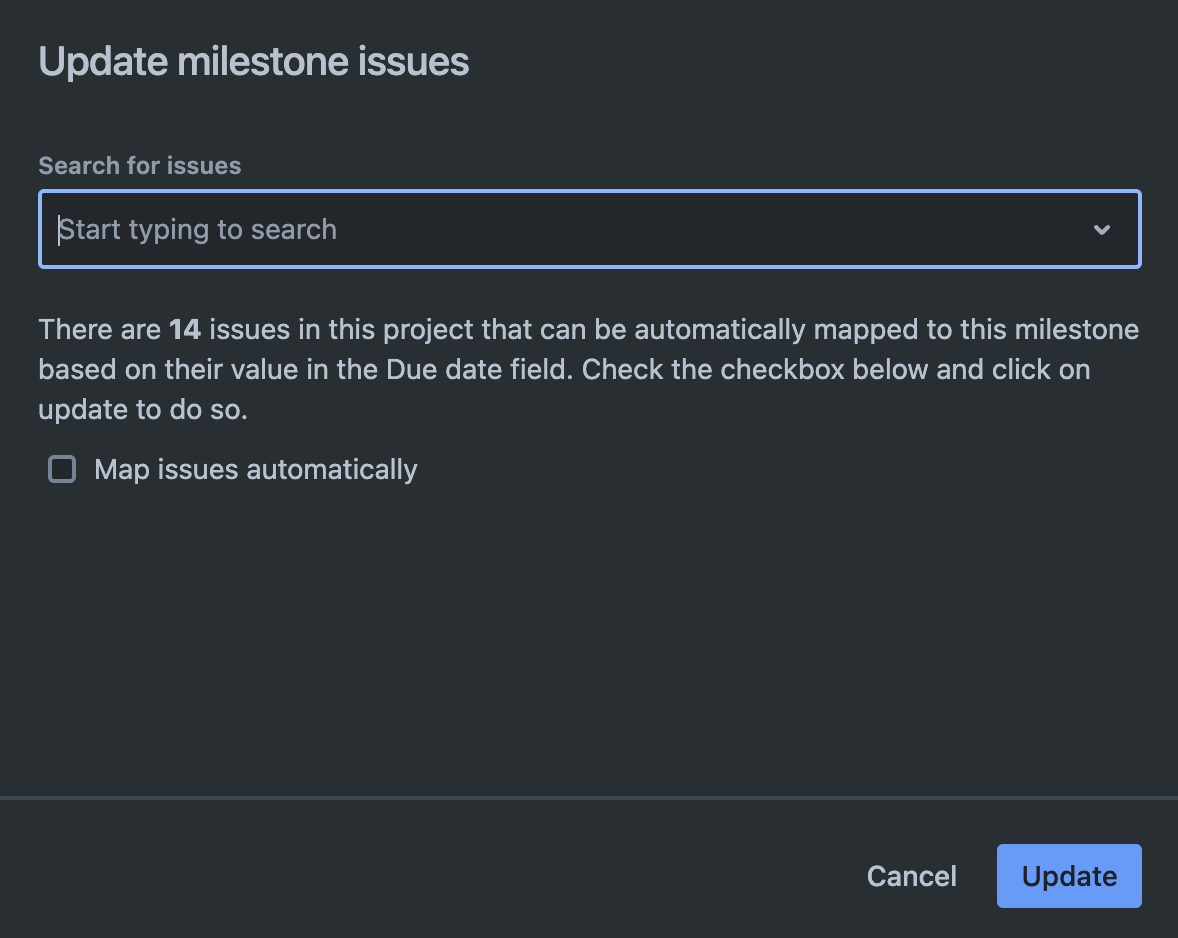Screen dimensions: 1178x938
Task: Click the "Search for issues" field label
Action: [x=140, y=166]
